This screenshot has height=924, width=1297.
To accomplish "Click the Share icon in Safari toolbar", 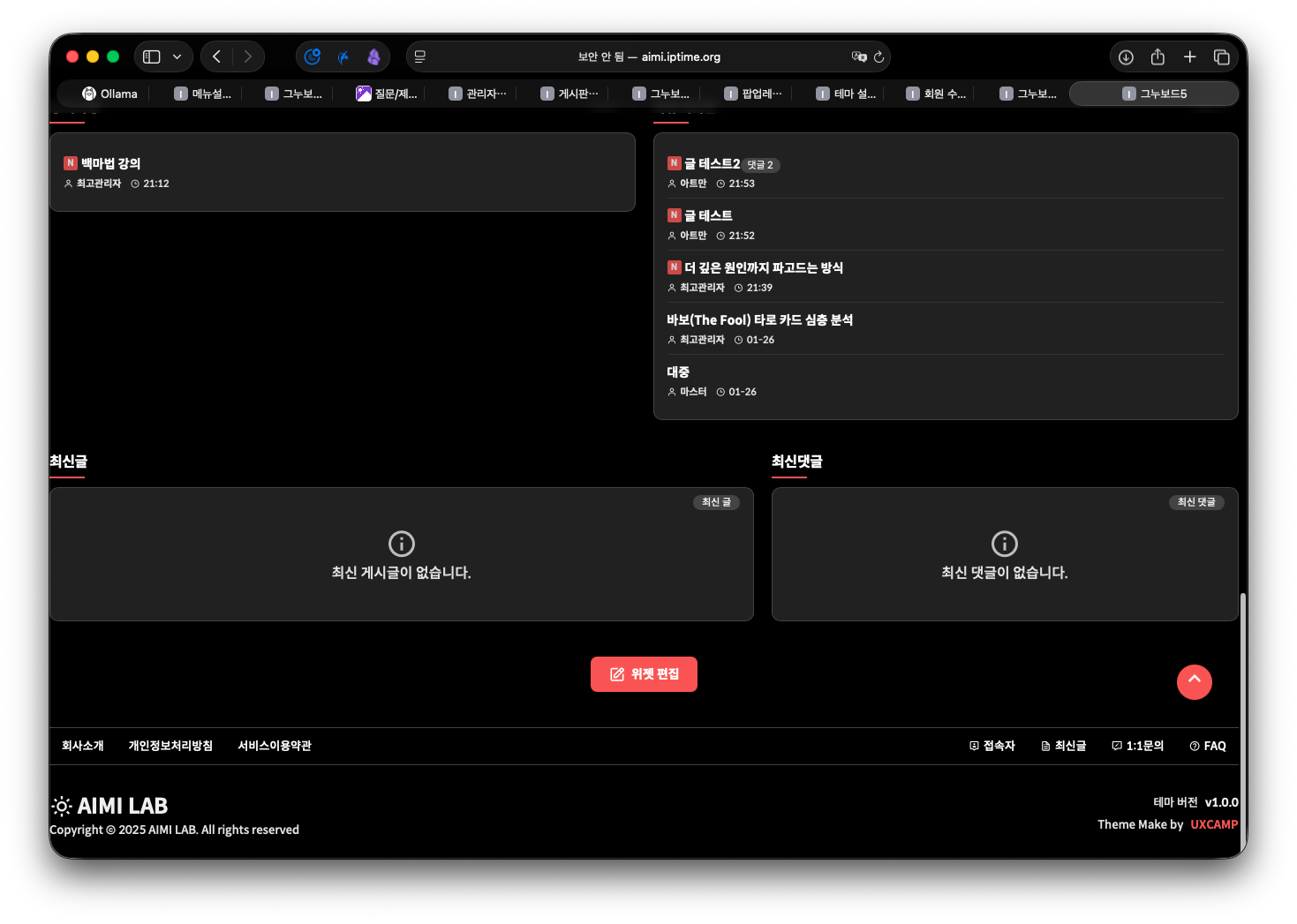I will 1157,56.
